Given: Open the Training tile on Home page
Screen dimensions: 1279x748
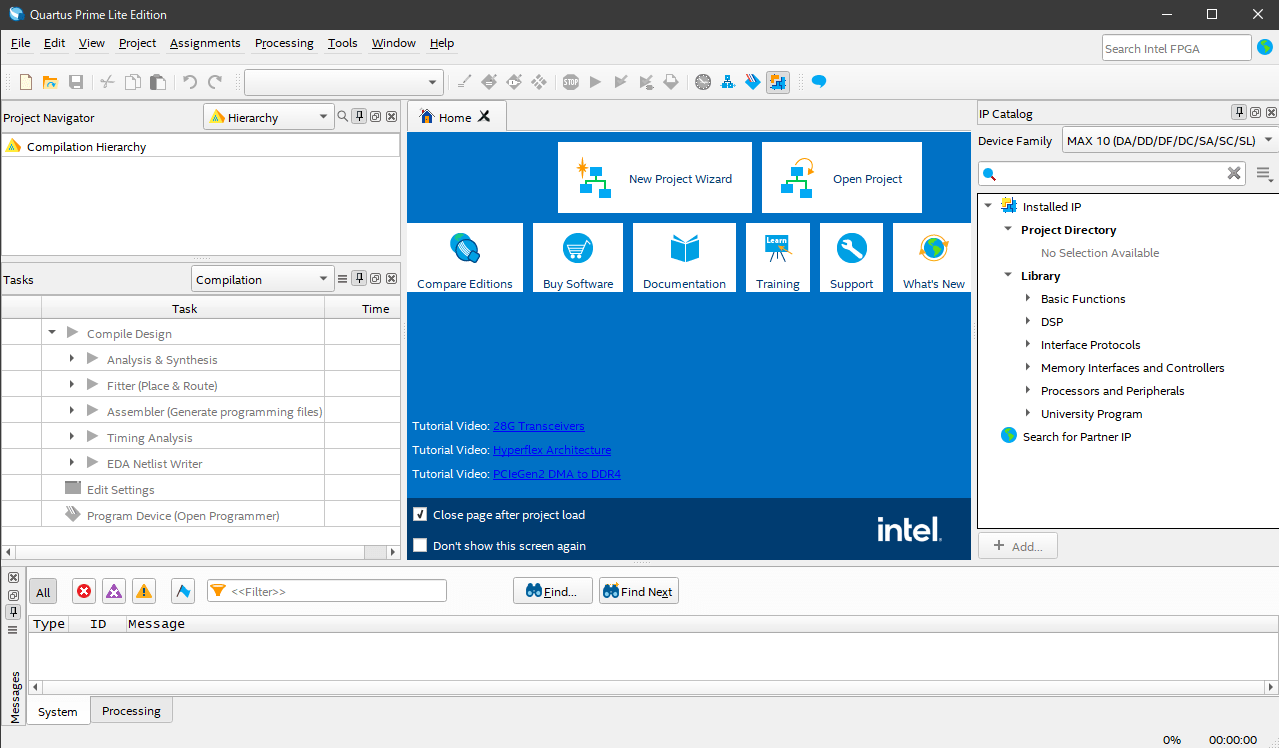Looking at the screenshot, I should (778, 258).
